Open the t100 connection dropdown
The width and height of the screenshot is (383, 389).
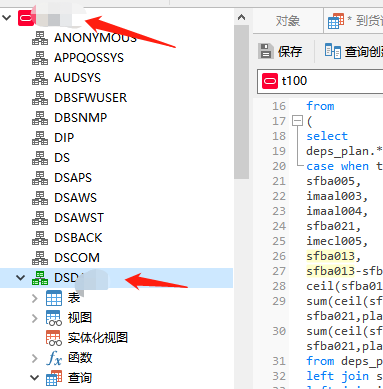pos(320,81)
